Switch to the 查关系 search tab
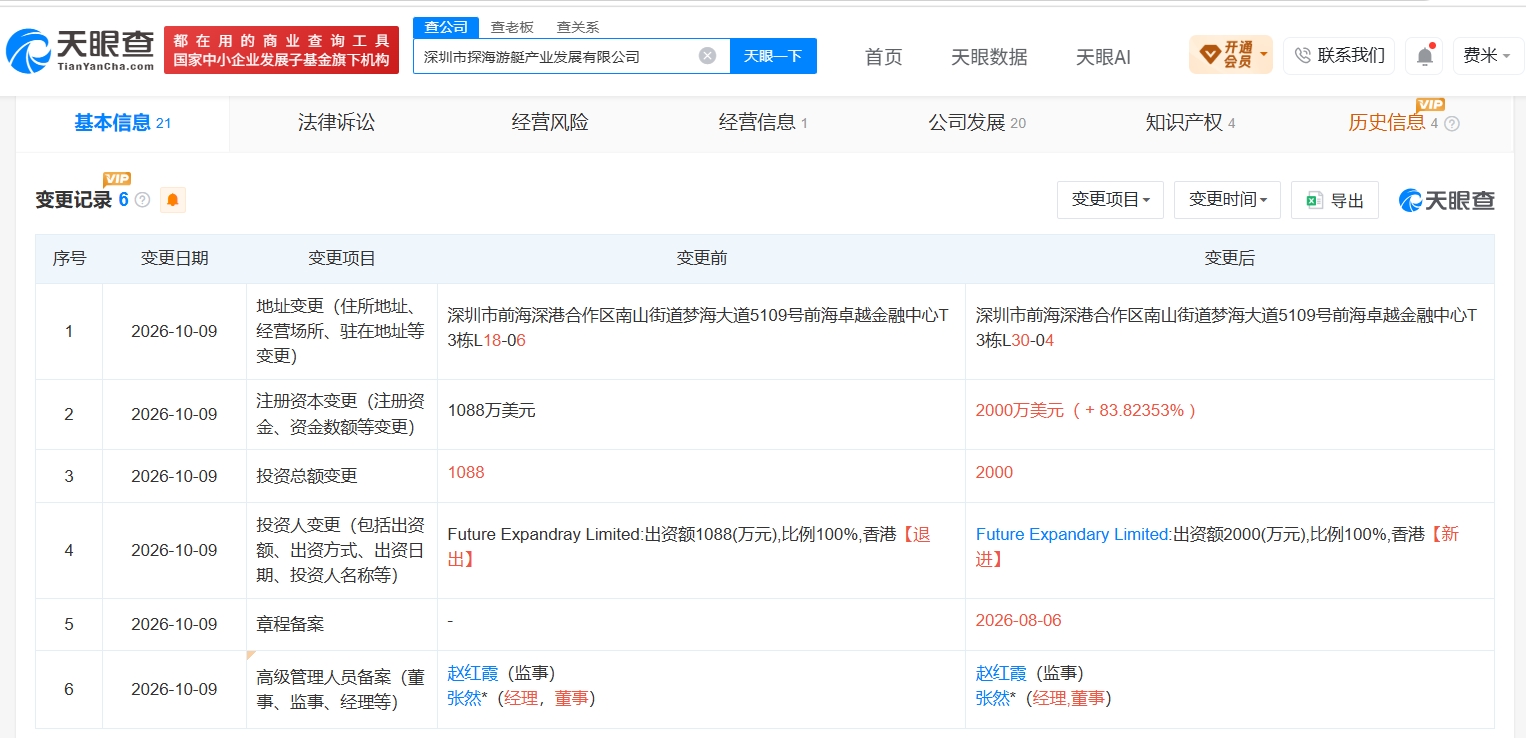 (578, 27)
